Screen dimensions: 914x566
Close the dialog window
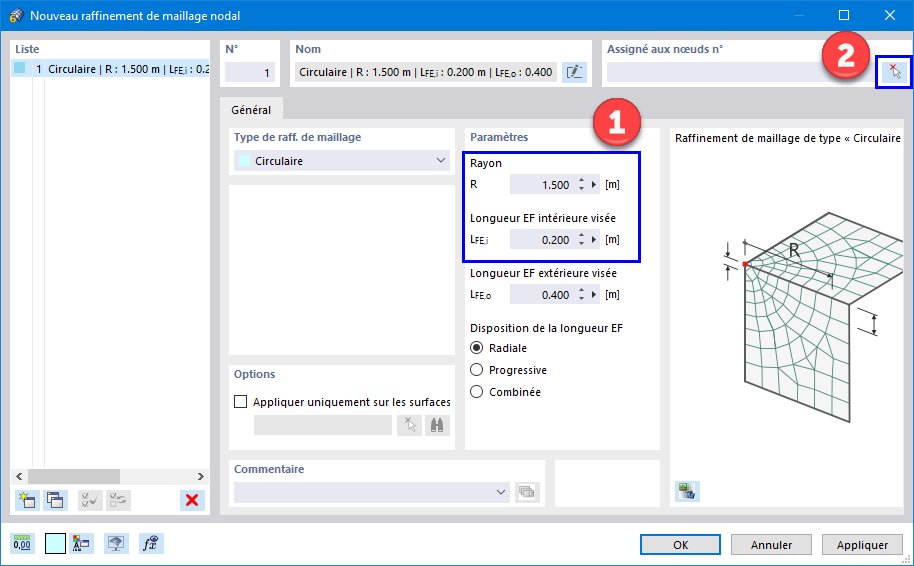click(x=890, y=15)
